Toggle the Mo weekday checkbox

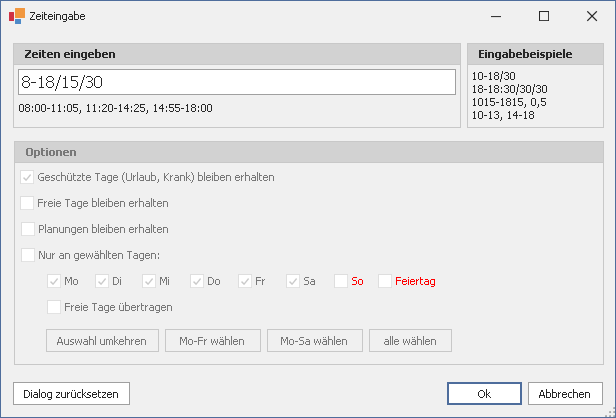[54, 281]
